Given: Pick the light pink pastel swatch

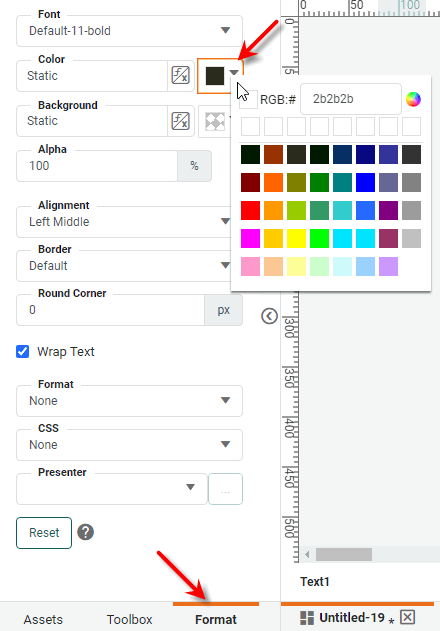Looking at the screenshot, I should coord(250,266).
